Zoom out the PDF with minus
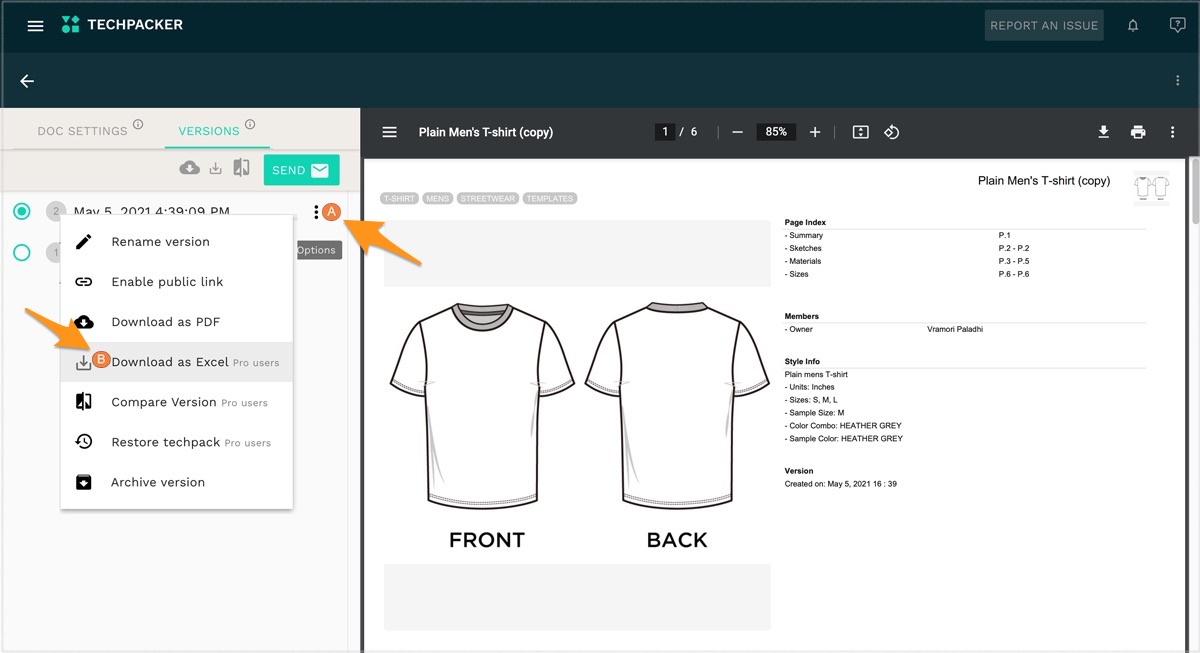The image size is (1200, 653). (x=737, y=132)
